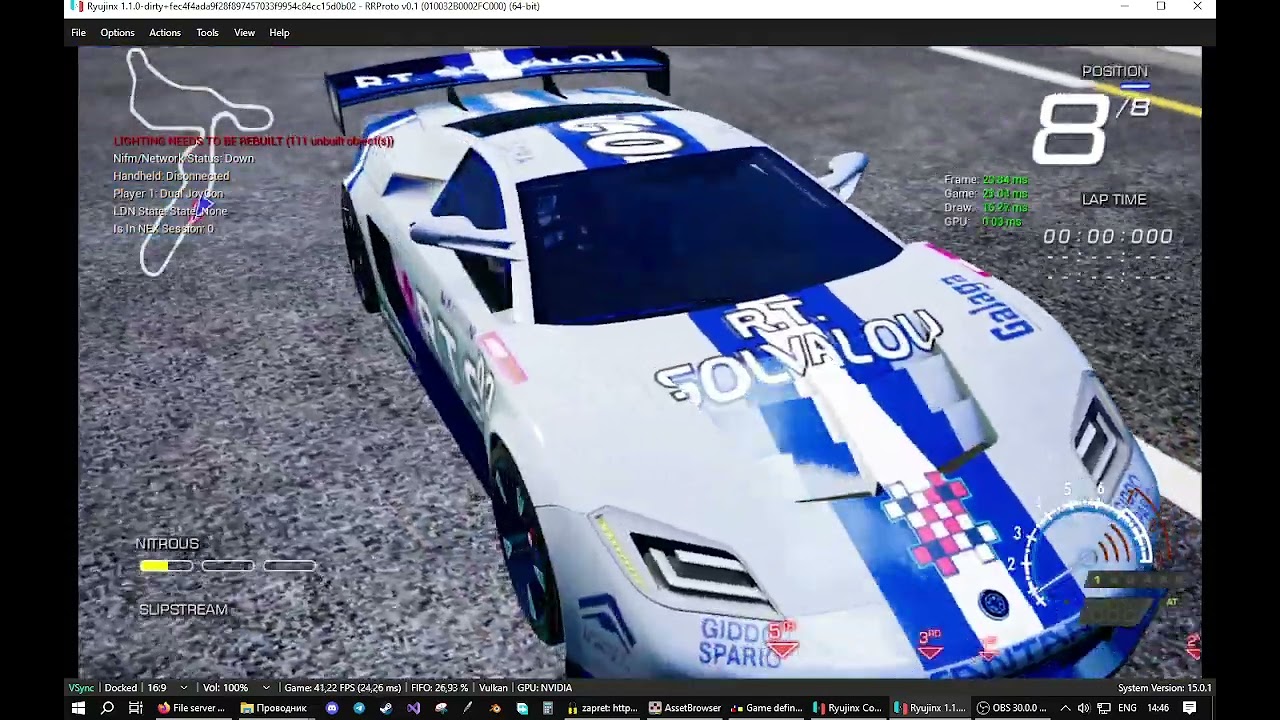Click the GPU: NVIDIA status entry

545,688
